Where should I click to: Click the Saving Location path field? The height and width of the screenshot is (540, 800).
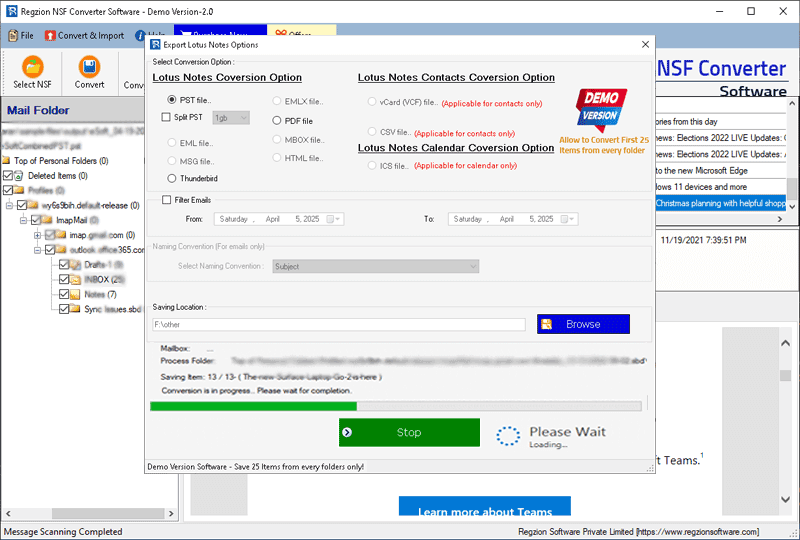point(338,325)
